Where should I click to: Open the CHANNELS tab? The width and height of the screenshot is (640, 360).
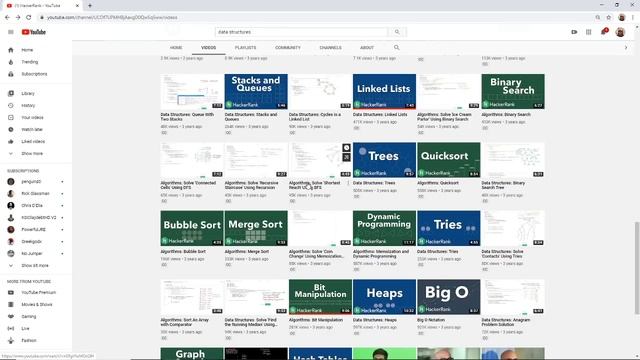coord(330,48)
